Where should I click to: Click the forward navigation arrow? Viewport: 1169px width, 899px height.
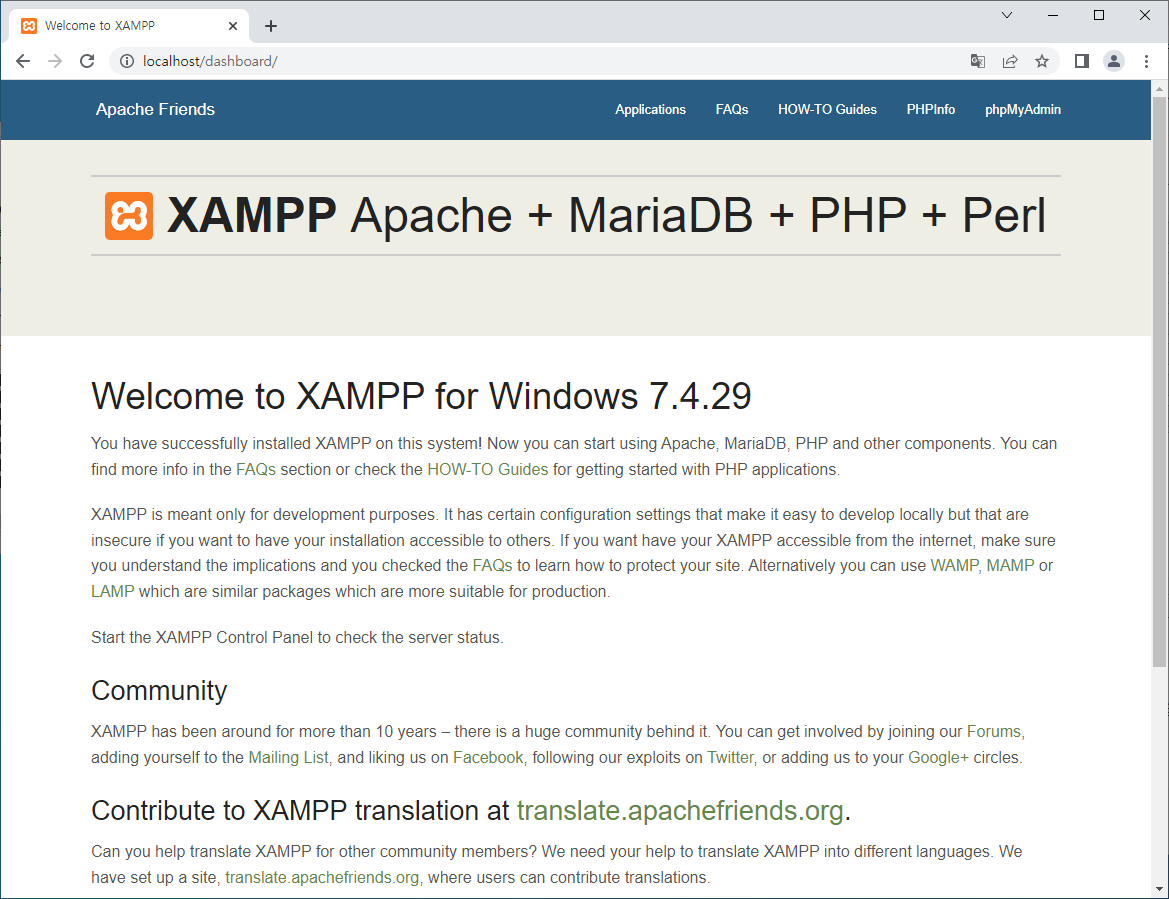pyautogui.click(x=55, y=61)
